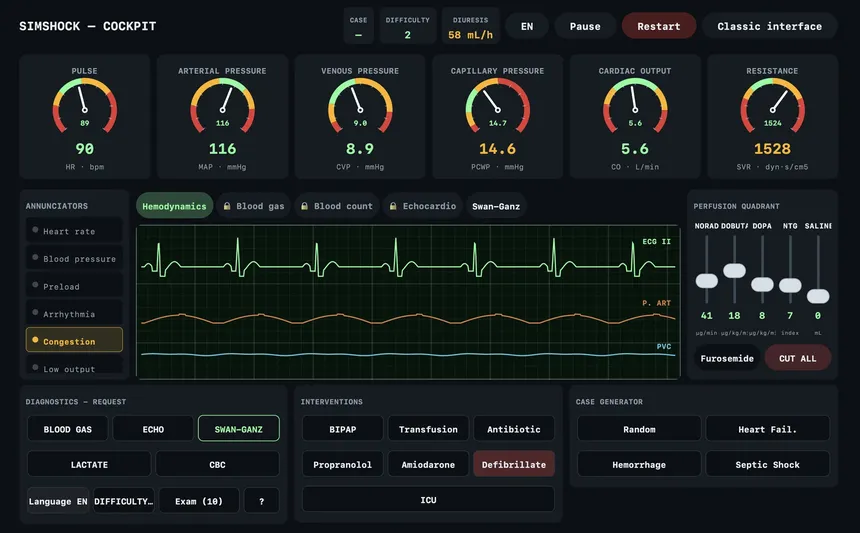860x533 pixels.
Task: Toggle the Congestion annunciator
Action: pyautogui.click(x=74, y=340)
